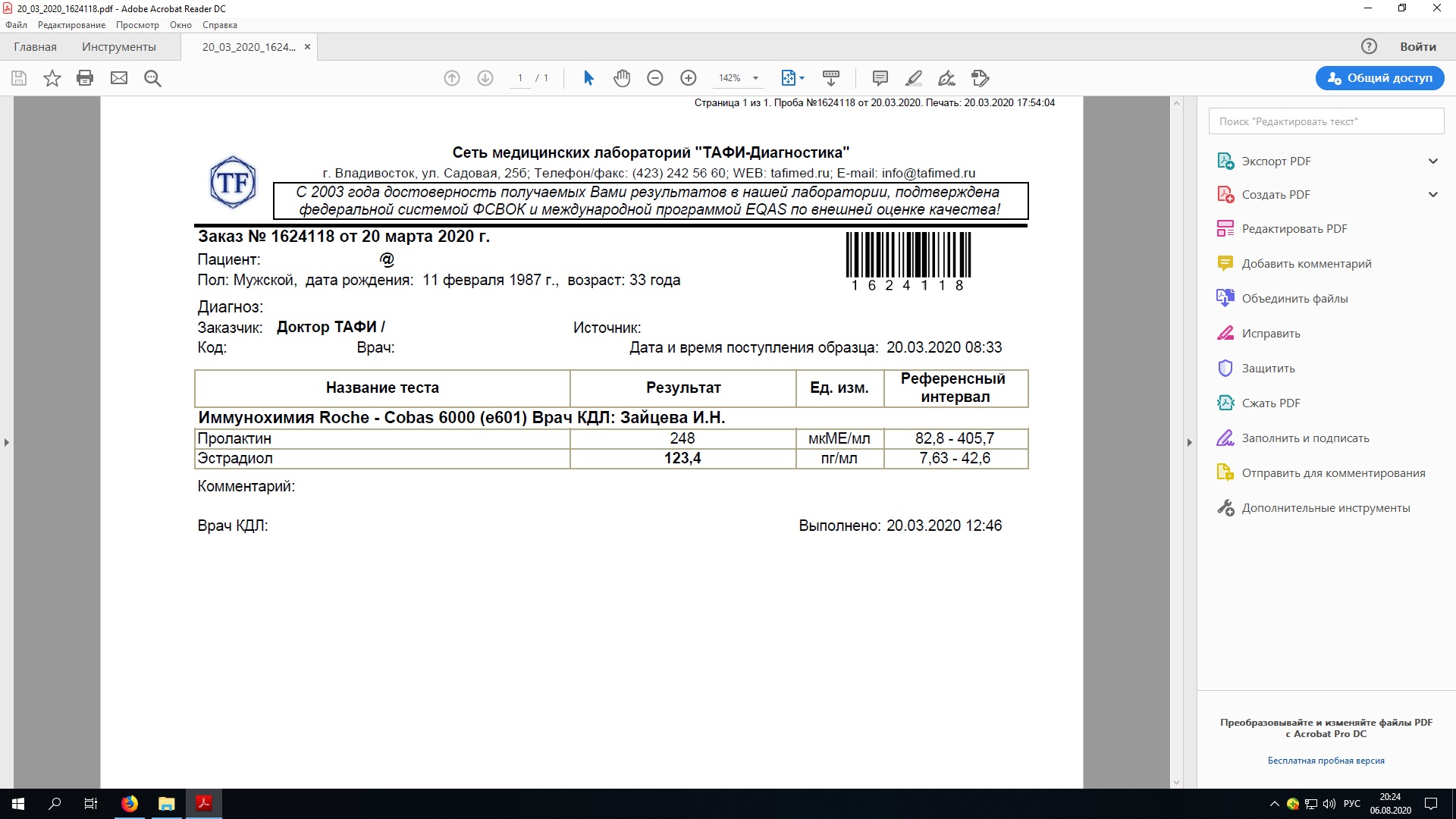
Task: Collapse the right tools pane arrow
Action: 1189,442
